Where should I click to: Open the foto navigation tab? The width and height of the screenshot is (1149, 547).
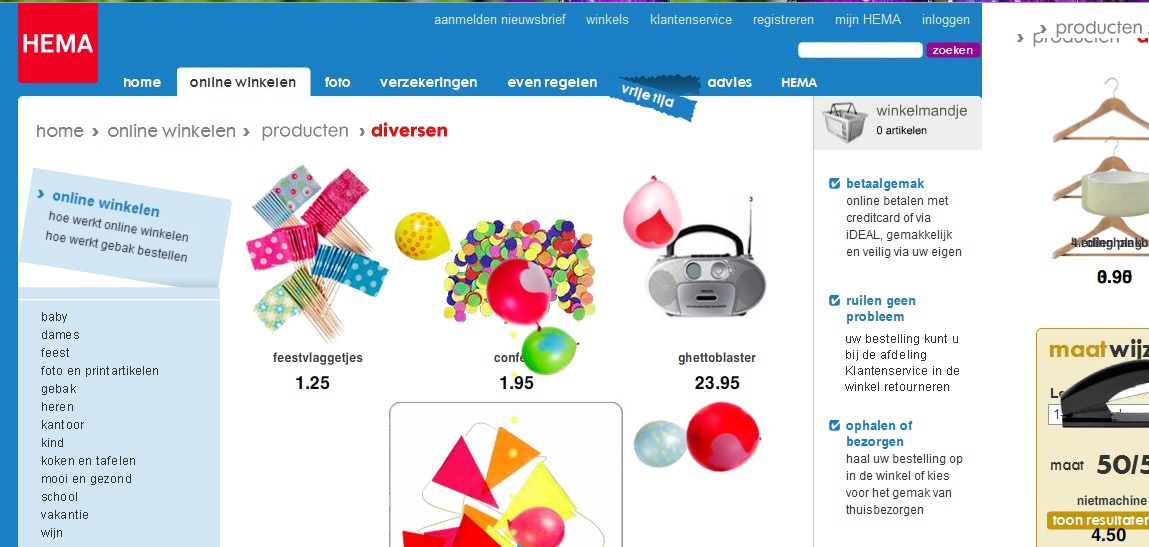click(x=337, y=82)
